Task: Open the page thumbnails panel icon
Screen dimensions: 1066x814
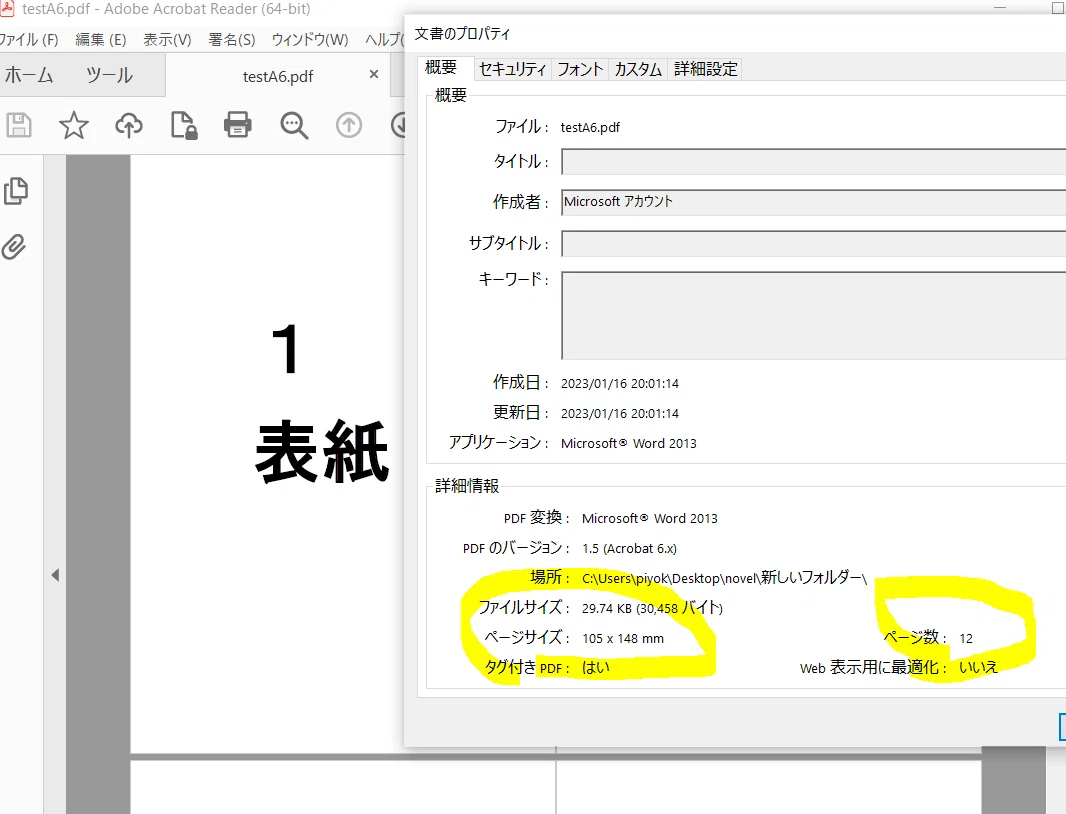Action: tap(16, 191)
